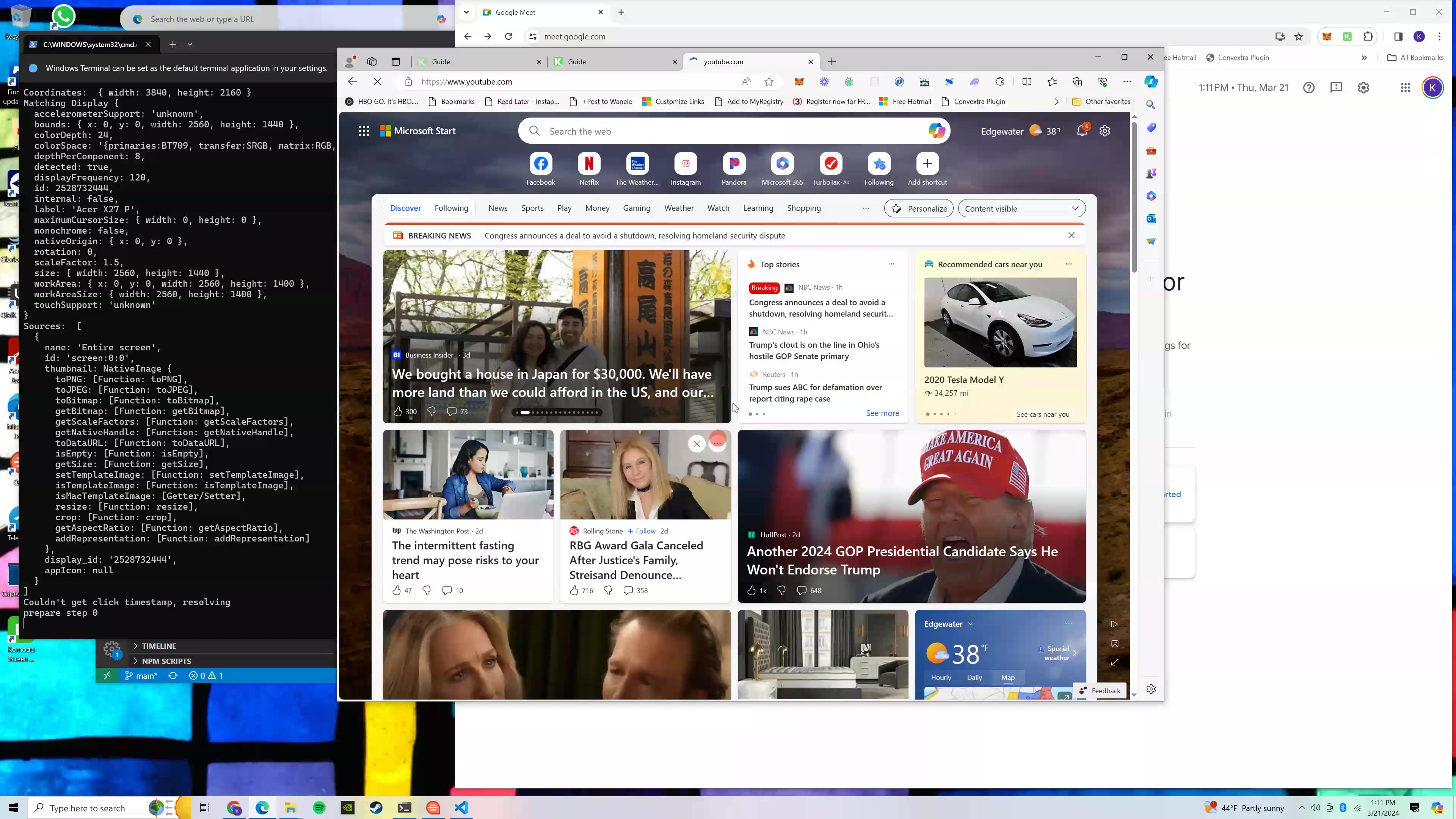Open Spotify from the taskbar

(319, 808)
